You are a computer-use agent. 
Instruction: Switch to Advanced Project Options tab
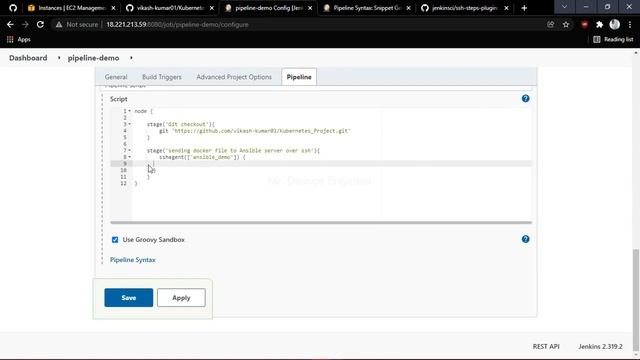[234, 77]
